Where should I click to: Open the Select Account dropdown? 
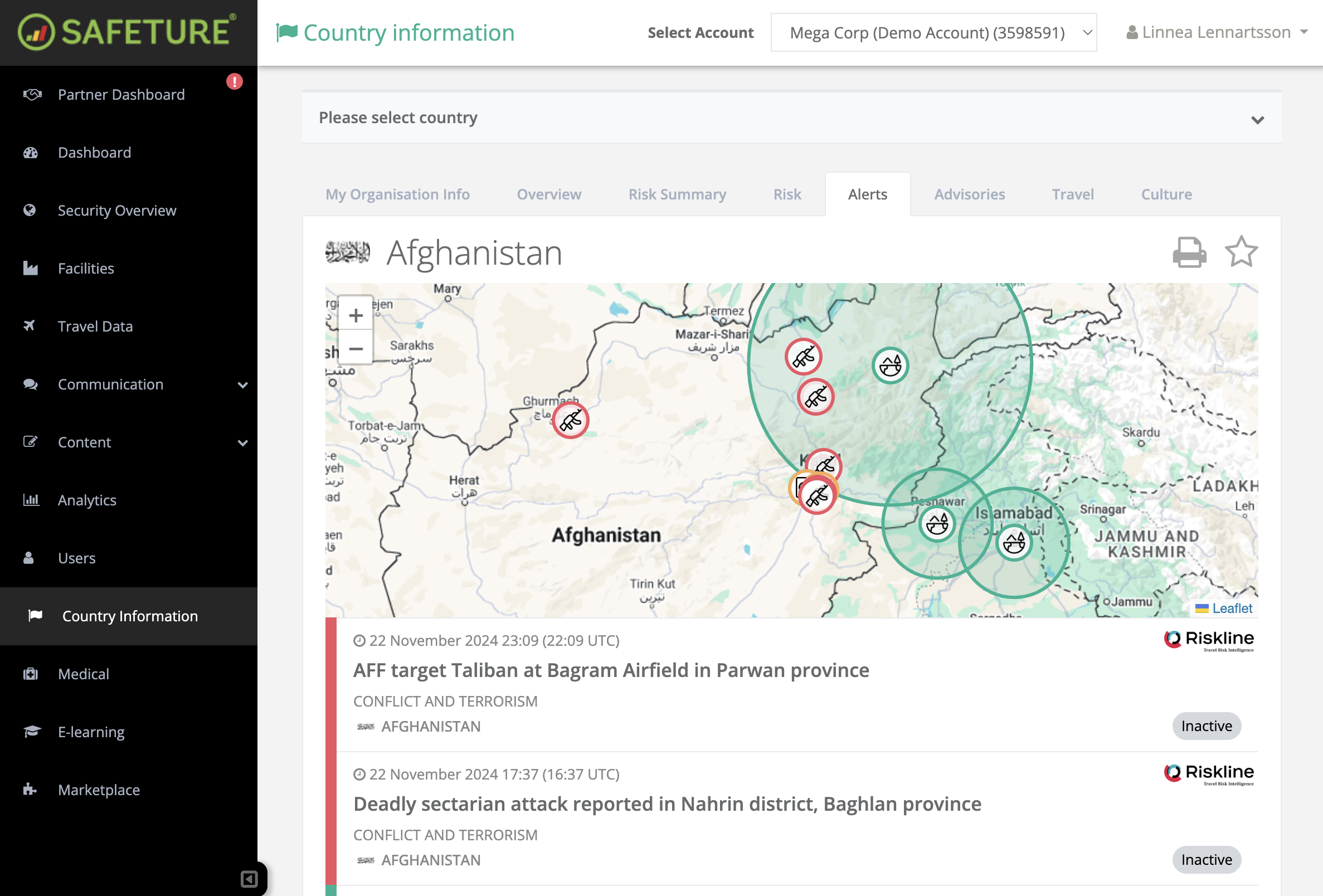[x=933, y=32]
